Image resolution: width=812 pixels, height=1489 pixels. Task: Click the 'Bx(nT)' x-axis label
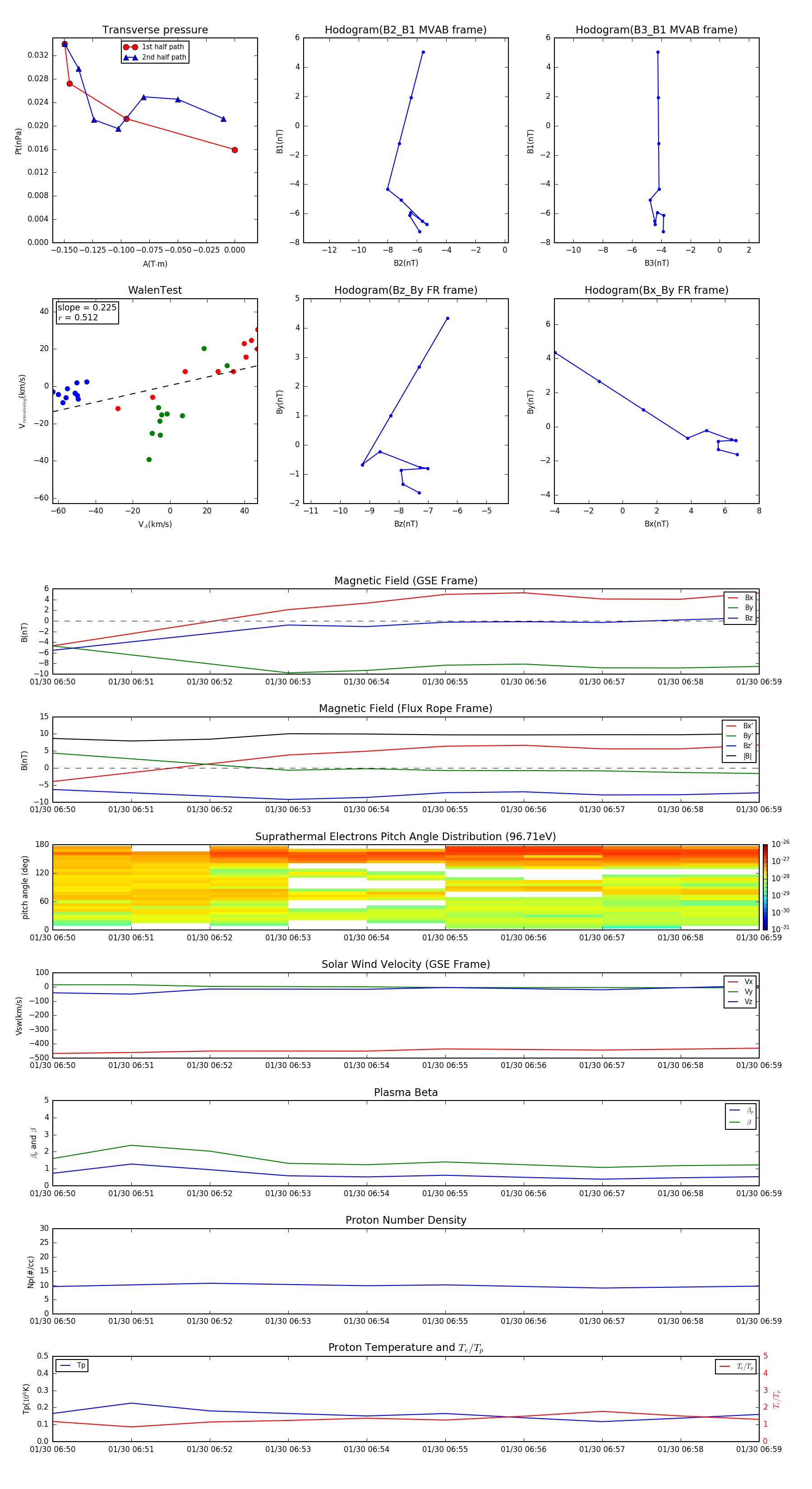pyautogui.click(x=656, y=524)
